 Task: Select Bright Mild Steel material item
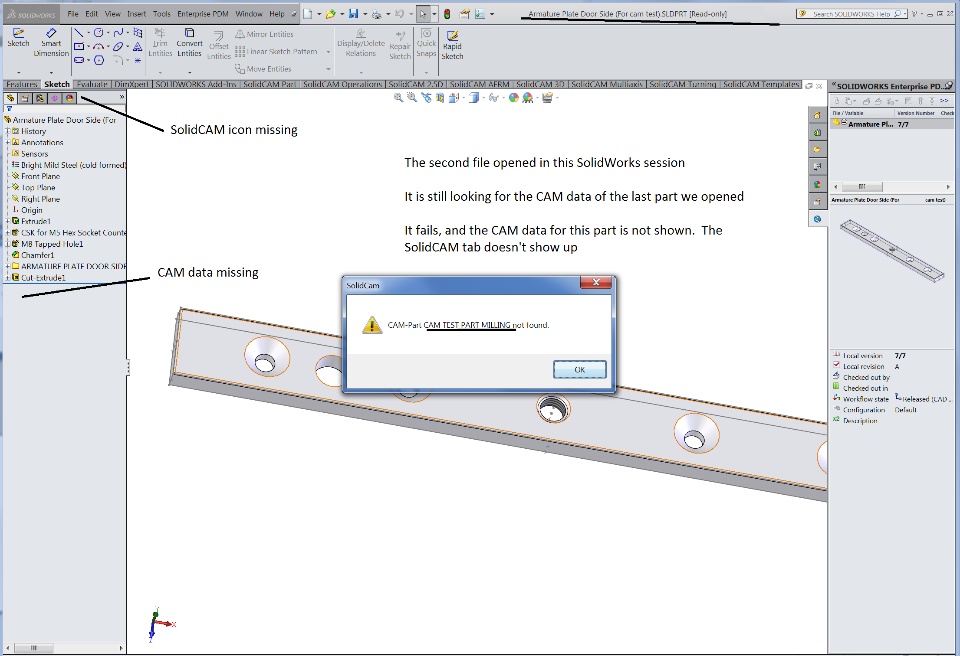(69, 165)
